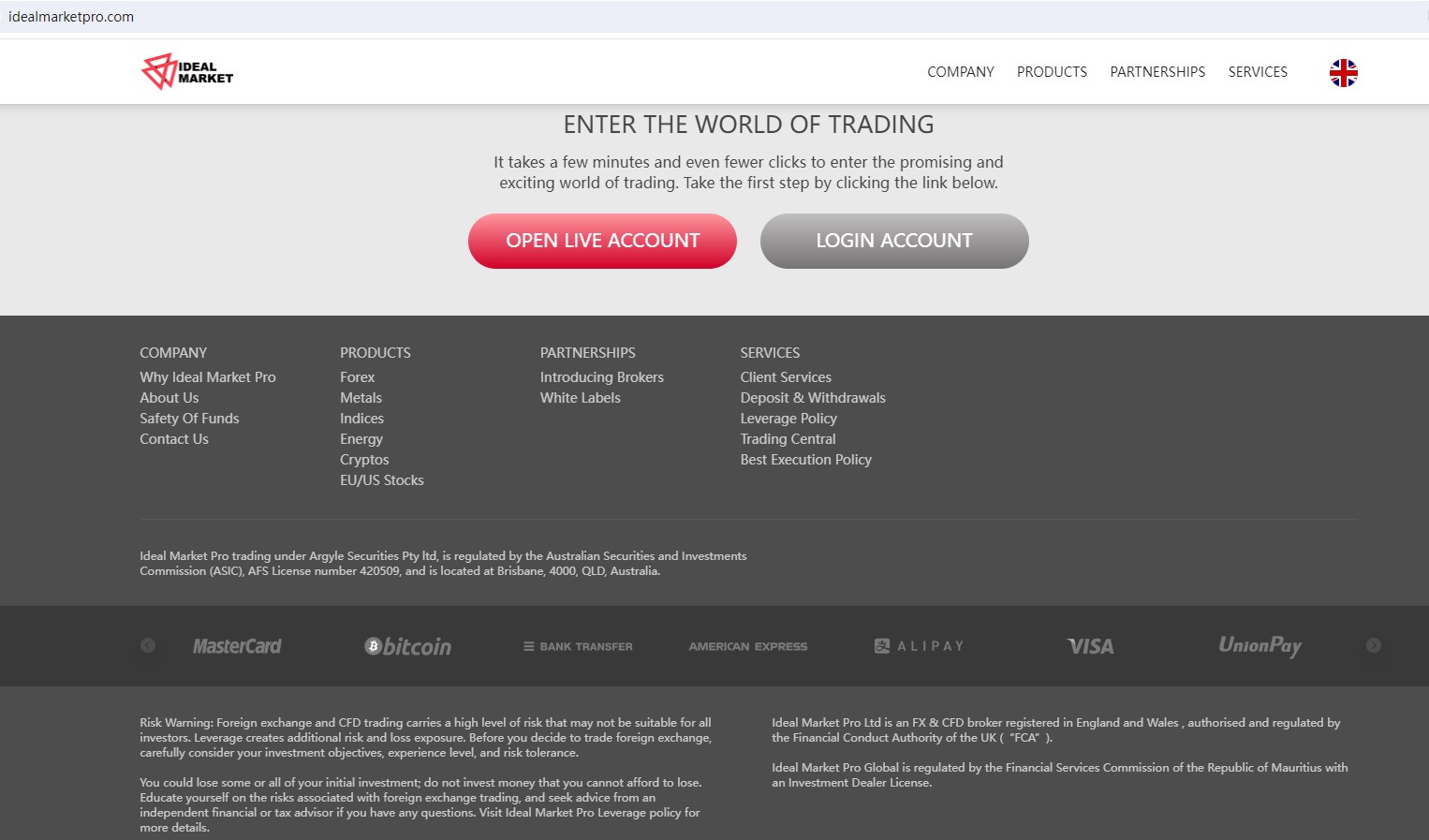Image resolution: width=1429 pixels, height=840 pixels.
Task: Click the footer COMPANY column heading
Action: [x=173, y=353]
